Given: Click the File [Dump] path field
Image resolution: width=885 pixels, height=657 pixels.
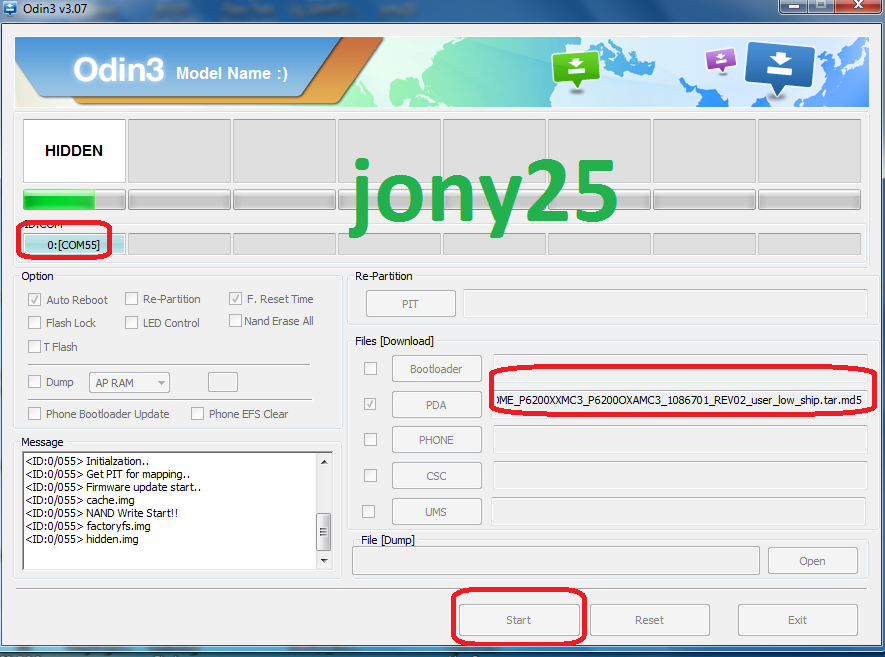Looking at the screenshot, I should [x=556, y=560].
